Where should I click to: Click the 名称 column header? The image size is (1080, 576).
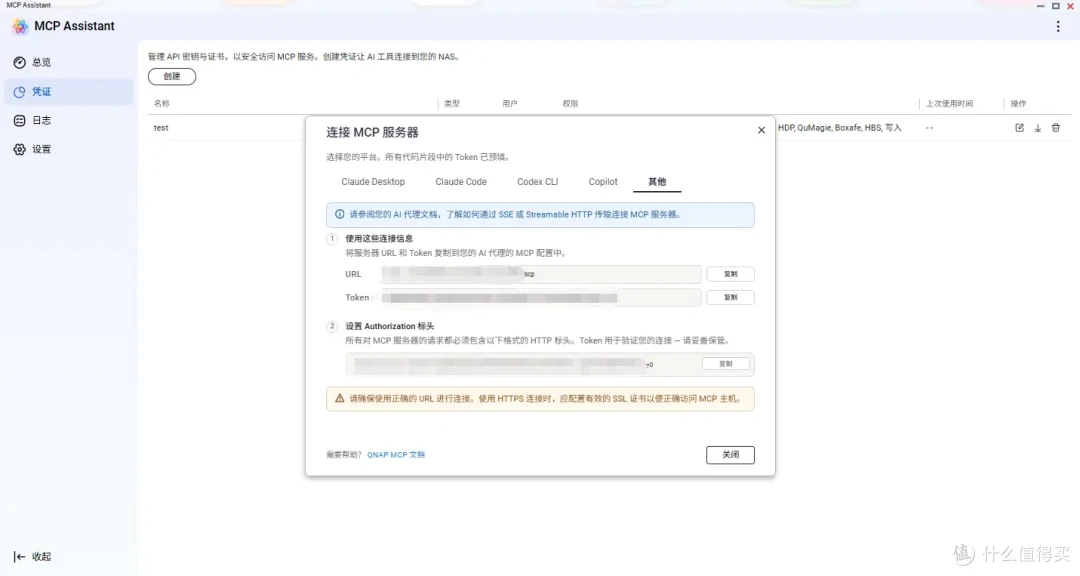[161, 103]
